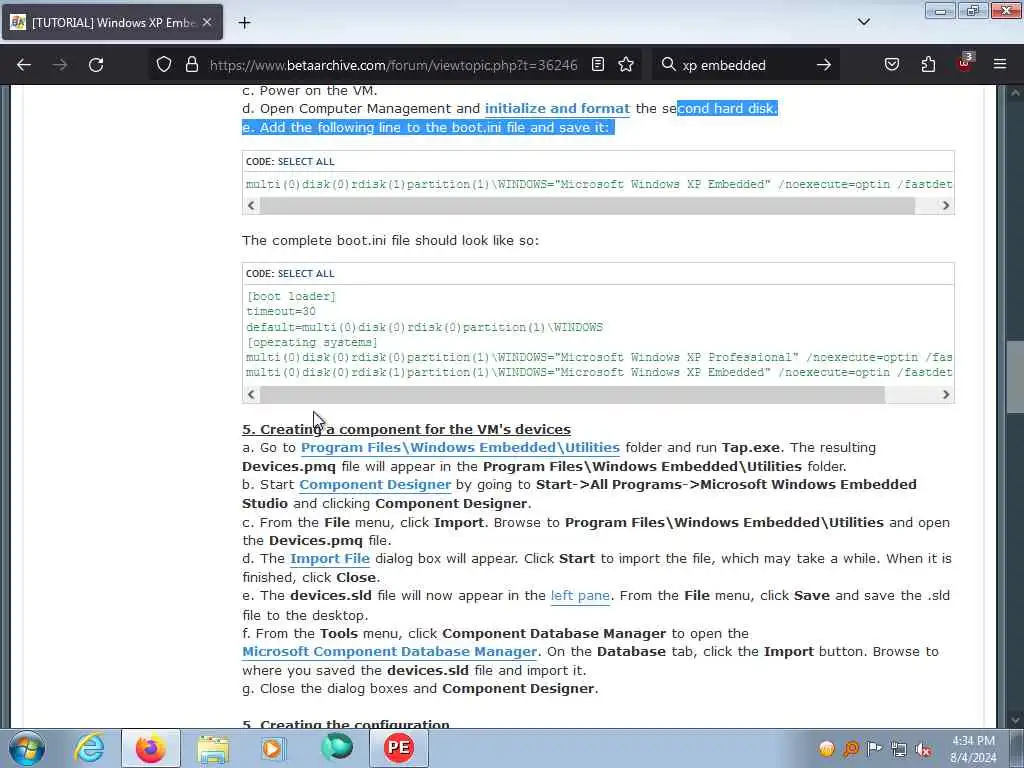Go back to the previous page
Image resolution: width=1024 pixels, height=768 pixels.
coord(24,65)
